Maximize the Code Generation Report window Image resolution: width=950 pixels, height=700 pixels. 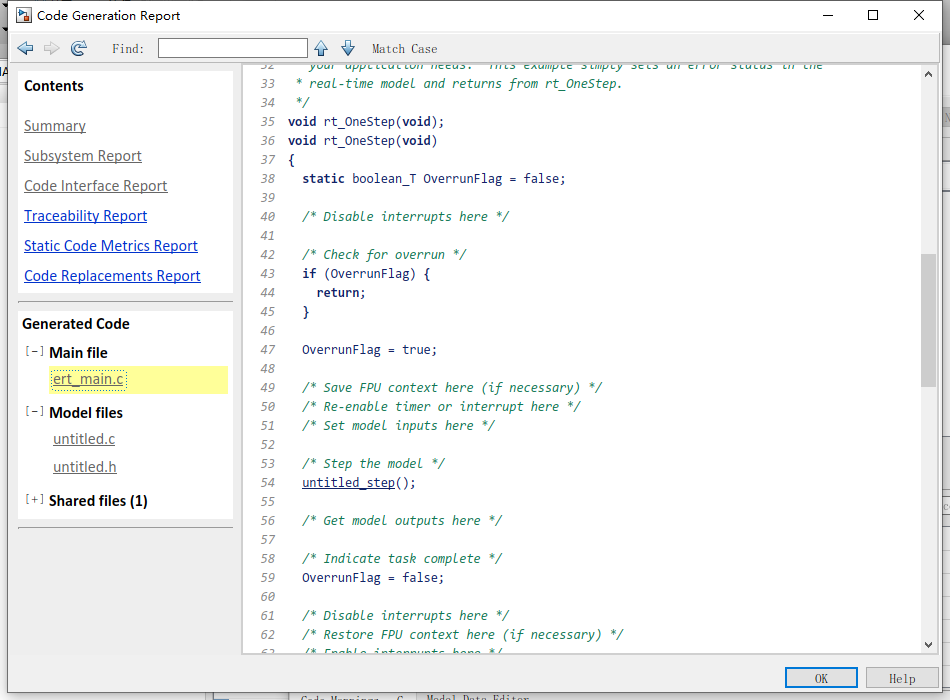click(873, 15)
